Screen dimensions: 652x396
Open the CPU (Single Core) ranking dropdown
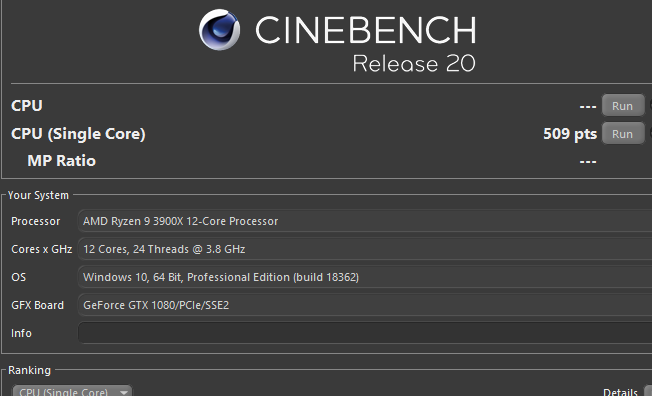pos(72,391)
